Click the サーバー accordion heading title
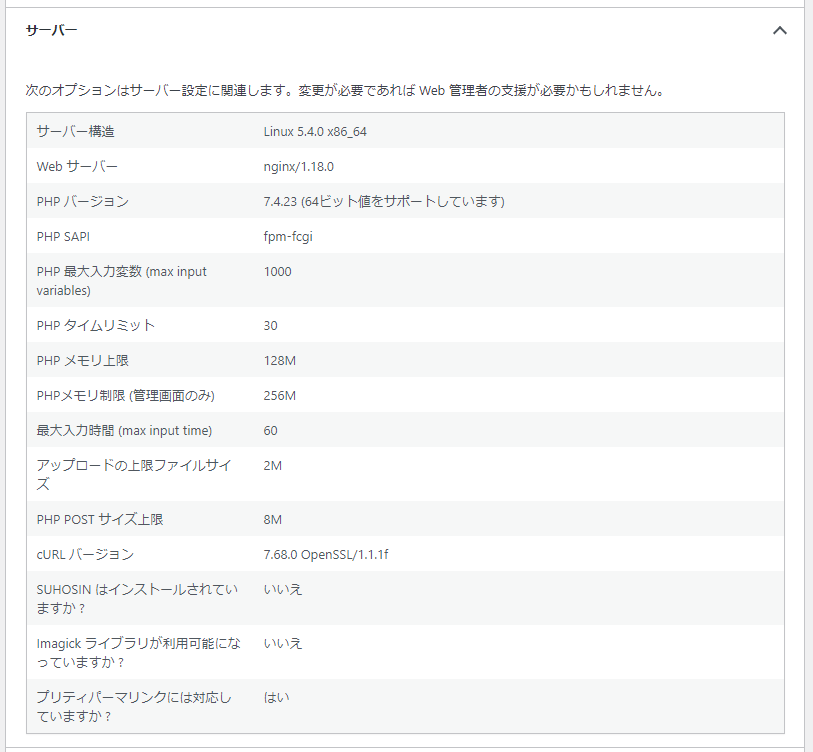The width and height of the screenshot is (813, 752). (x=52, y=30)
